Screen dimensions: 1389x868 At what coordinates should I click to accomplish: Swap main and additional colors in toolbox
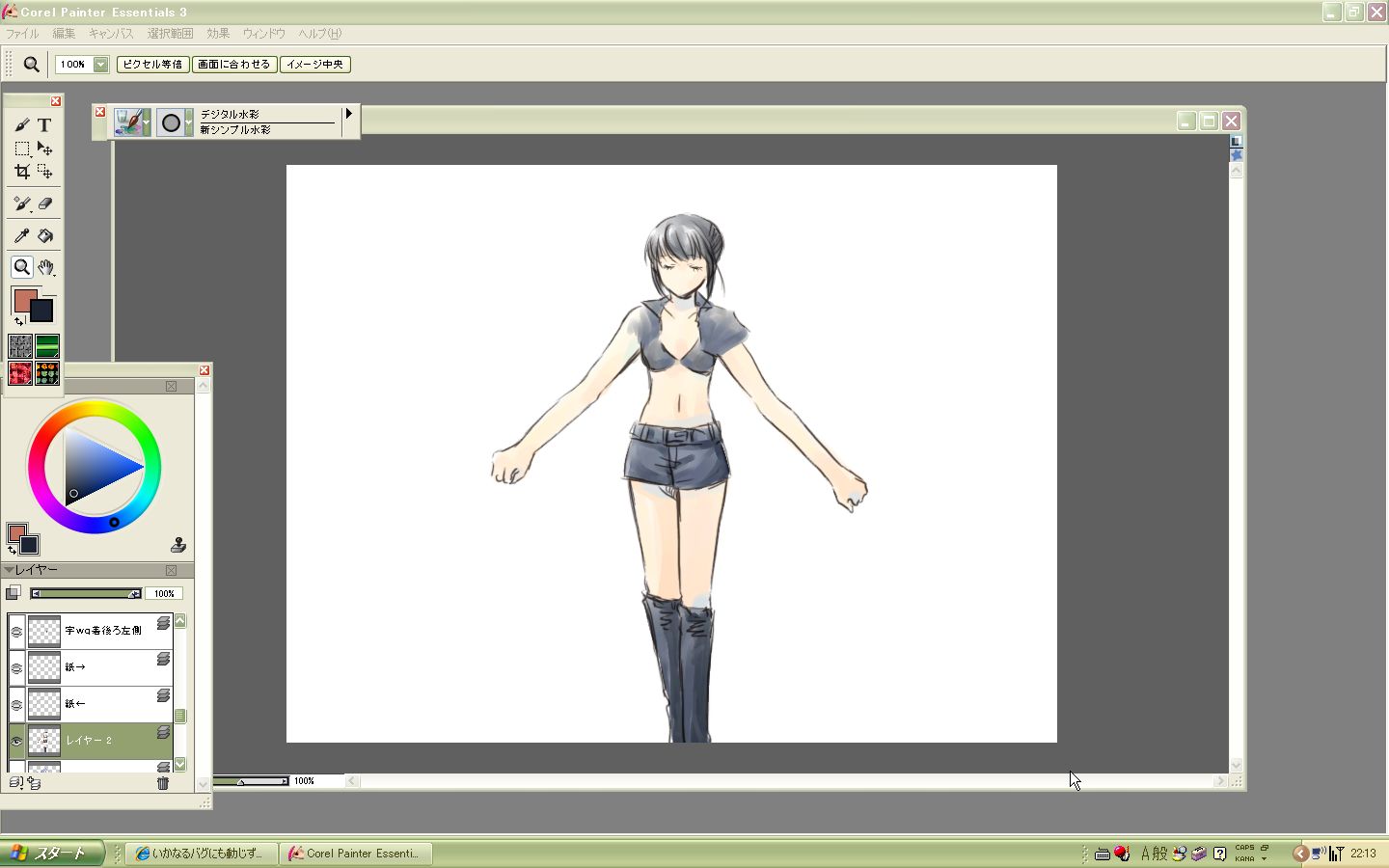click(19, 320)
